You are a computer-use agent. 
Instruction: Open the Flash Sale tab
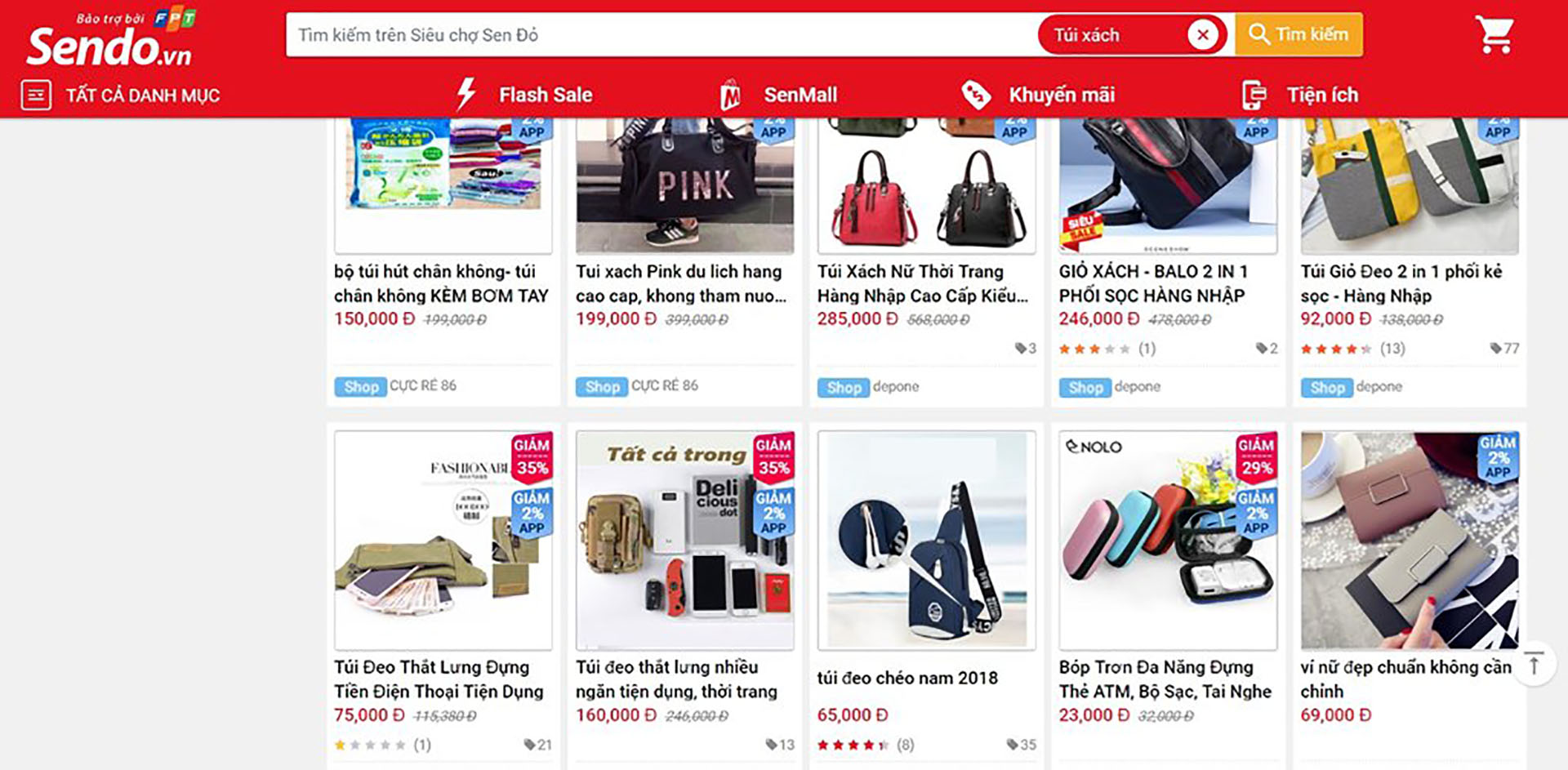(x=546, y=95)
